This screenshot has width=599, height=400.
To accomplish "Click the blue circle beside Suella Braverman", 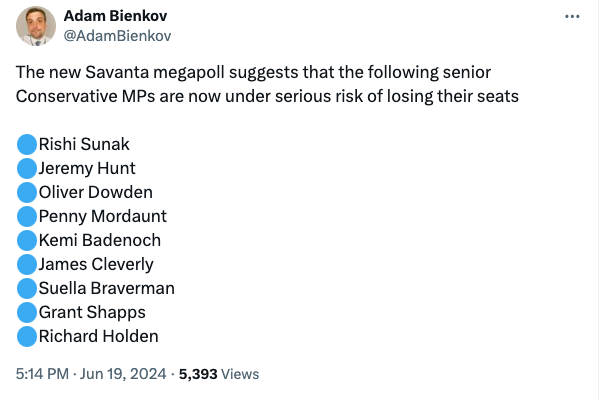I will pos(27,288).
